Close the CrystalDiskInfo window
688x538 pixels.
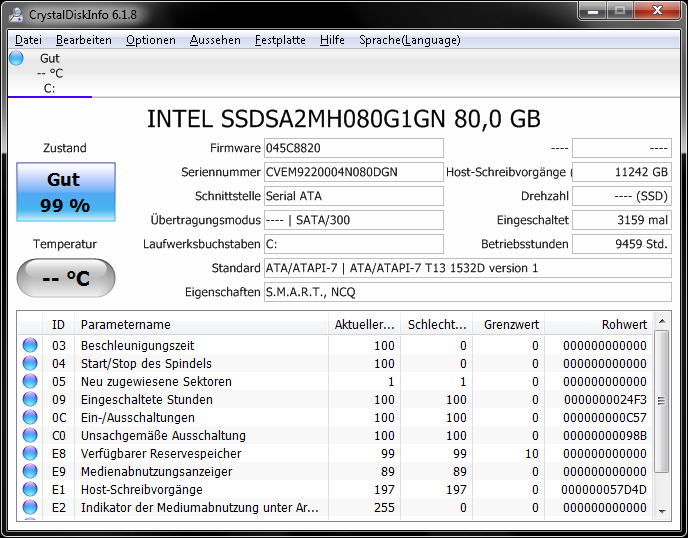(x=657, y=11)
